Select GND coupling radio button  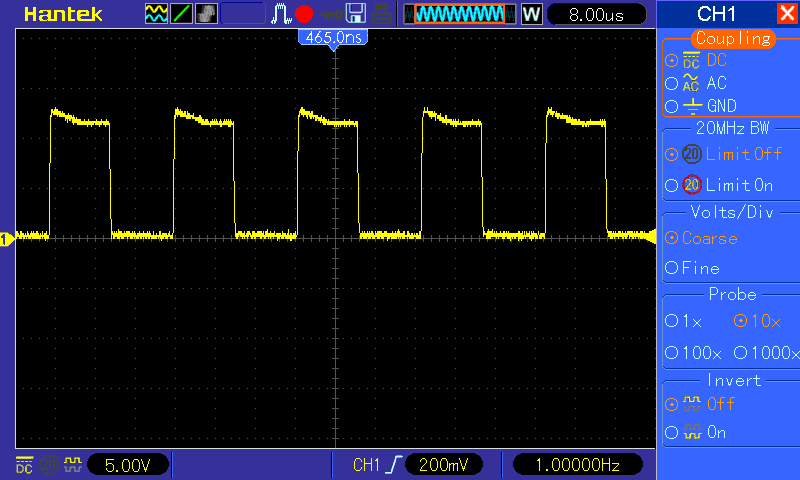(x=671, y=106)
